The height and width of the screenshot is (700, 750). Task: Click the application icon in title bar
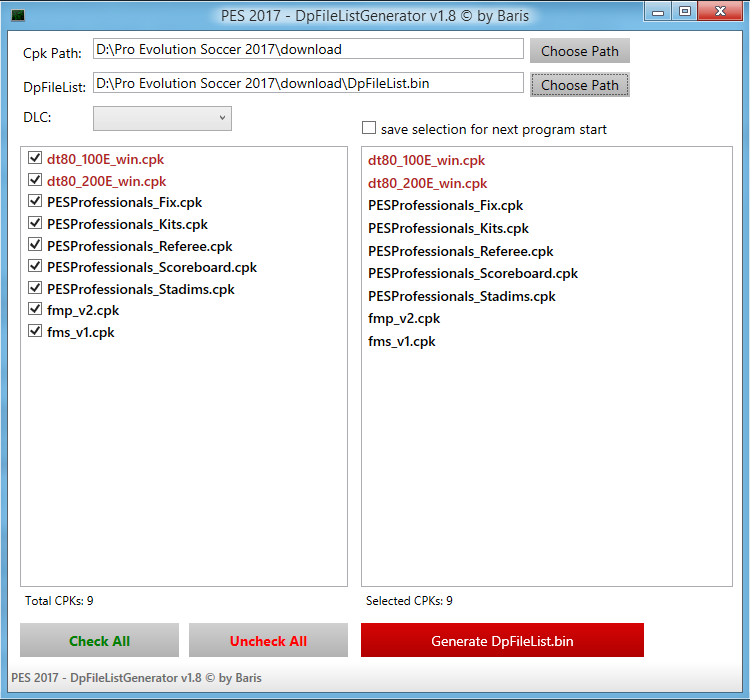click(x=18, y=15)
